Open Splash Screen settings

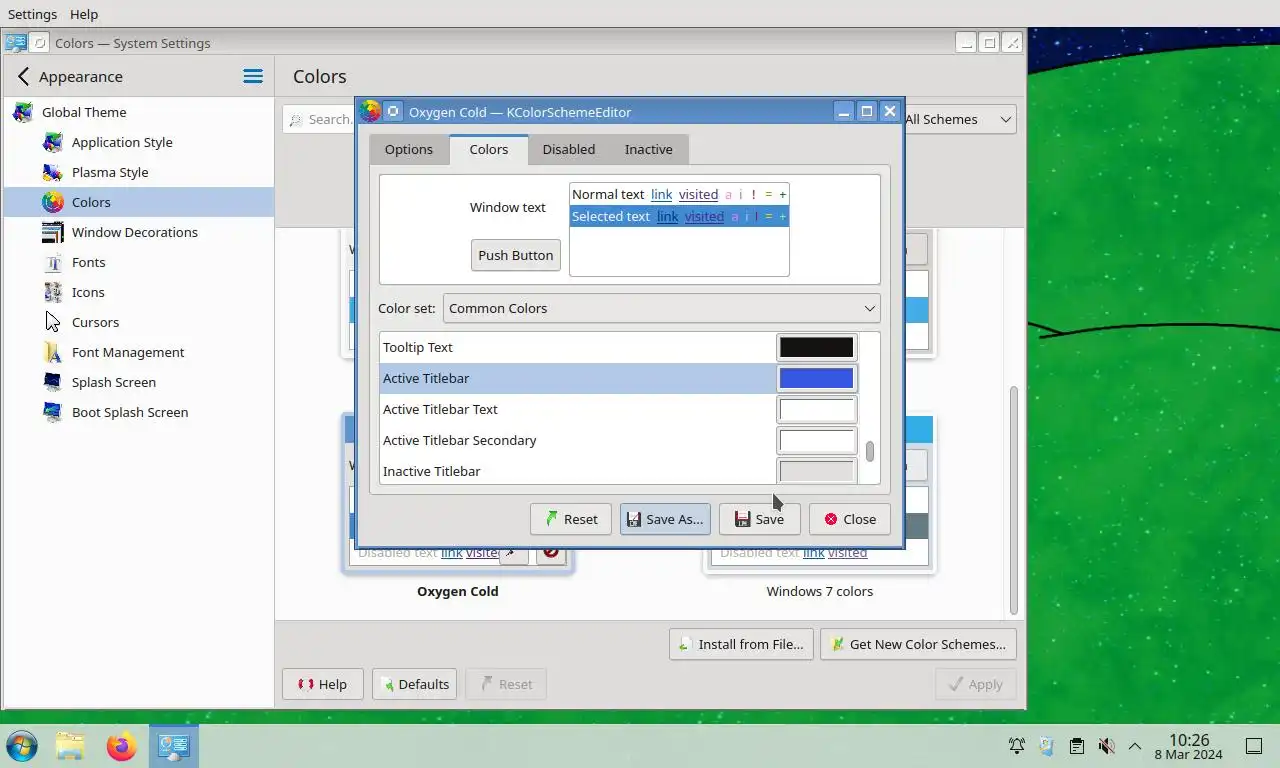tap(137, 382)
